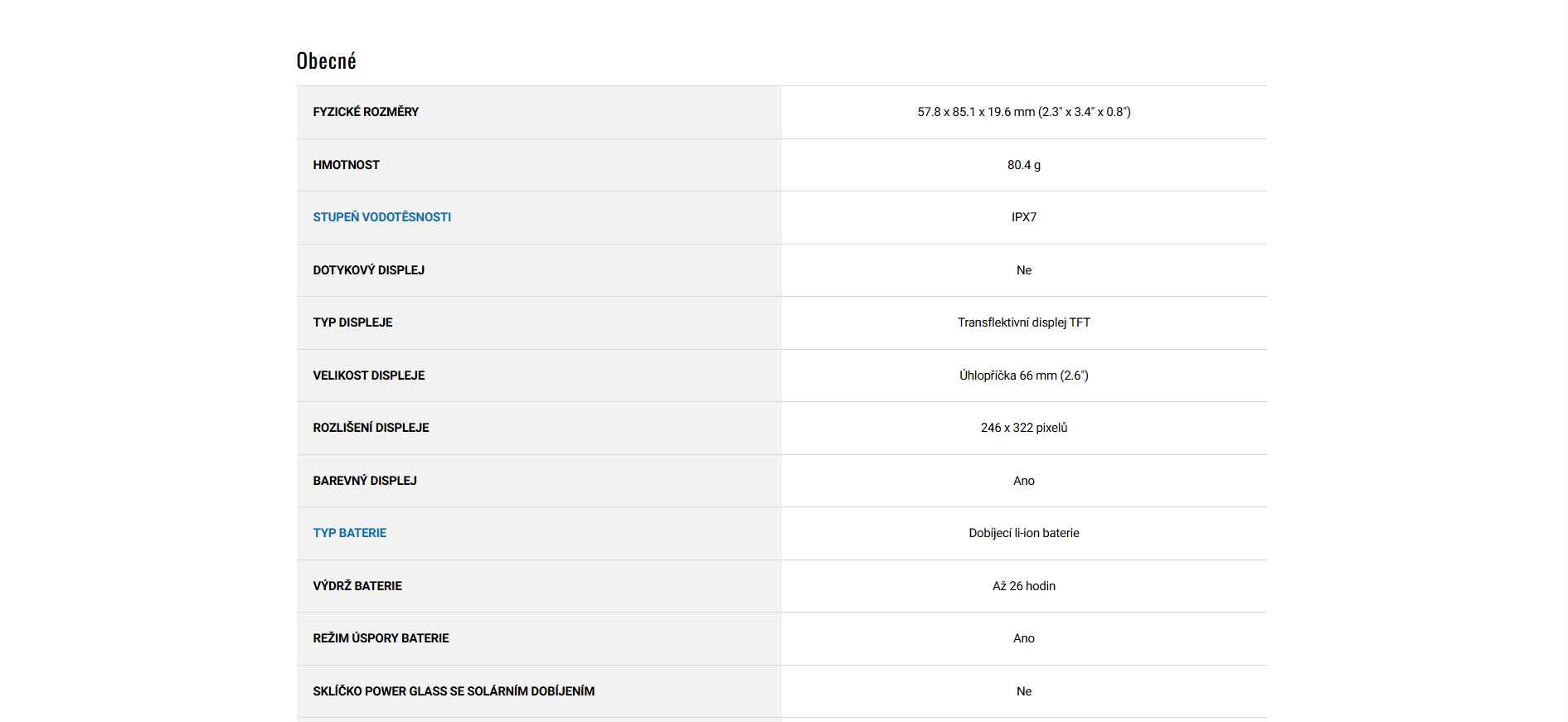Viewport: 1568px width, 722px height.
Task: Click the Obecné section heading
Action: pos(326,61)
